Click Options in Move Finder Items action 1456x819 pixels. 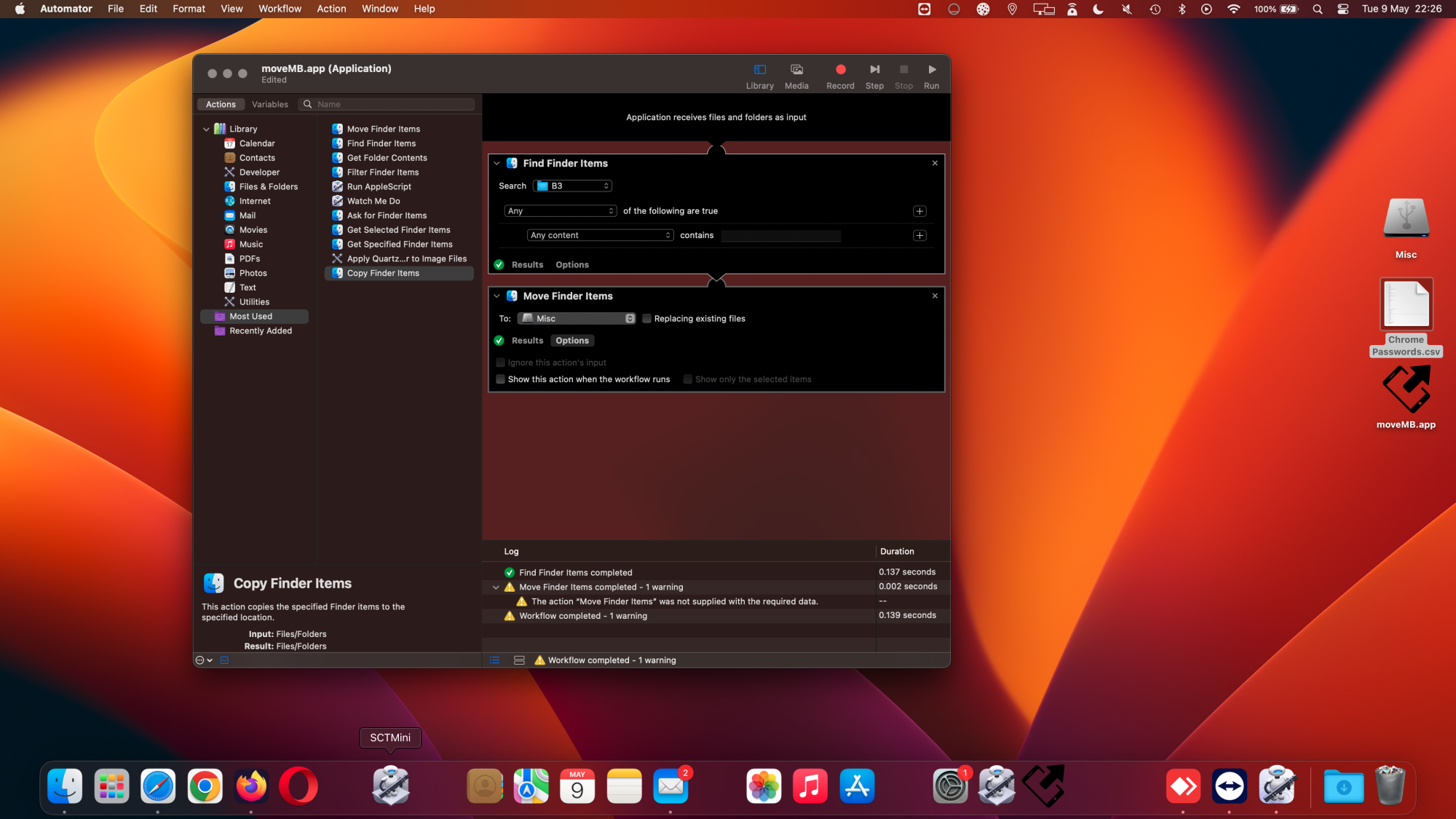571,341
